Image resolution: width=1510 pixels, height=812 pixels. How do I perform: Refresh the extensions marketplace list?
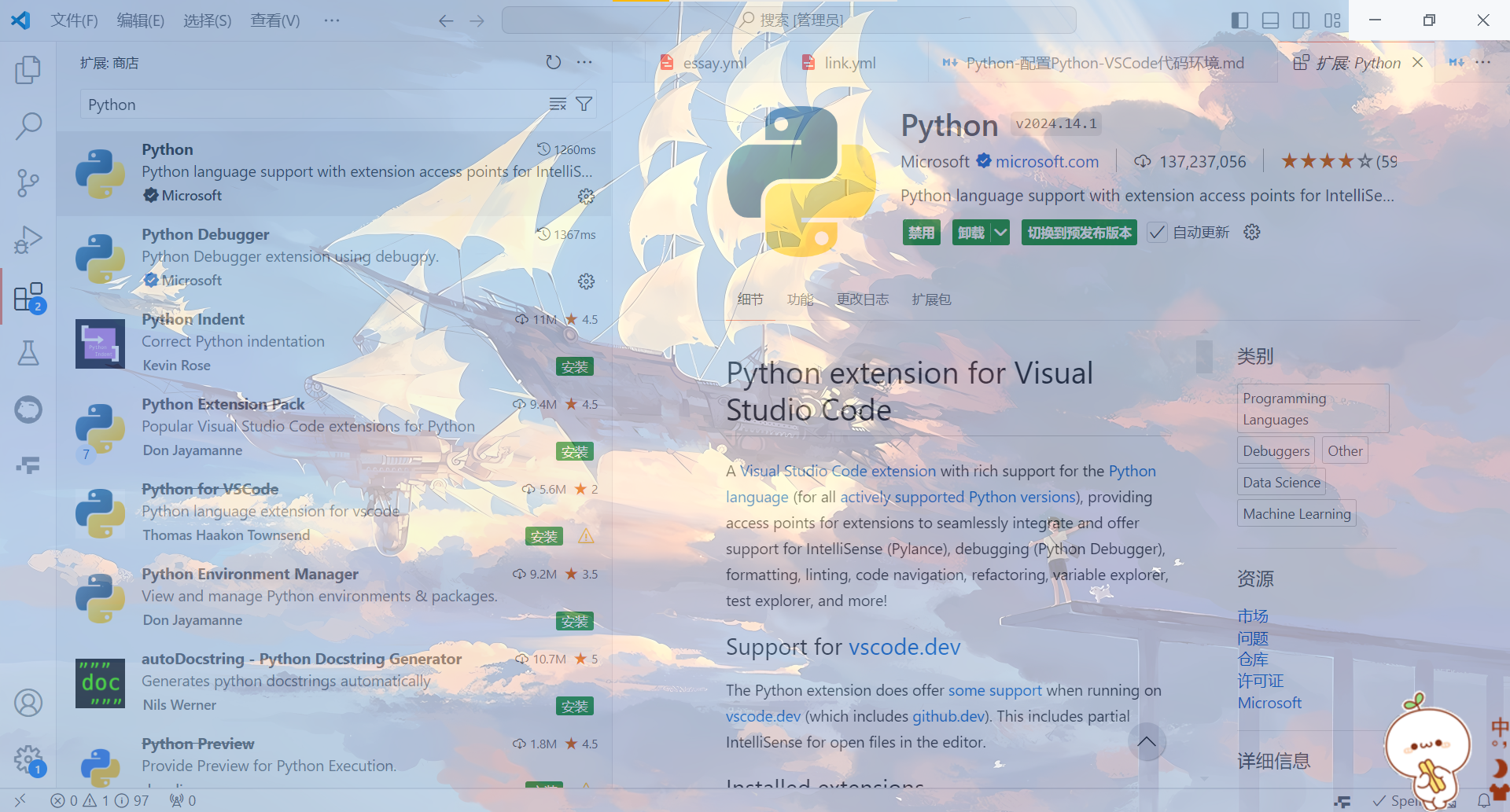click(554, 62)
